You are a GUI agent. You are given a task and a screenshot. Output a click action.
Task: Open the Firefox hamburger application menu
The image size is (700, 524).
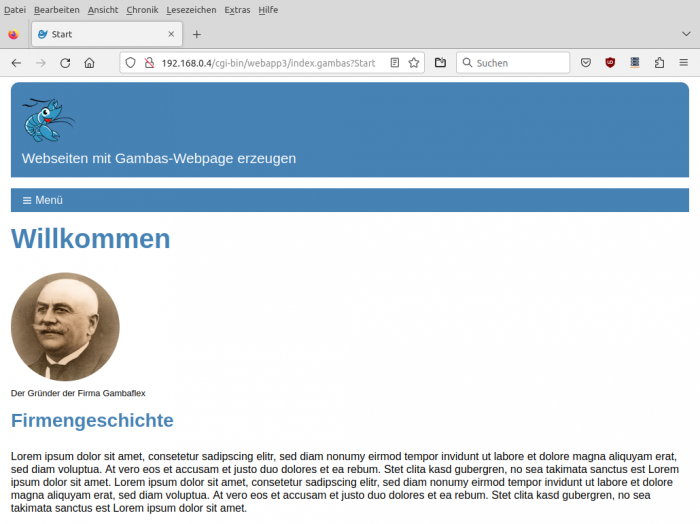coord(683,62)
